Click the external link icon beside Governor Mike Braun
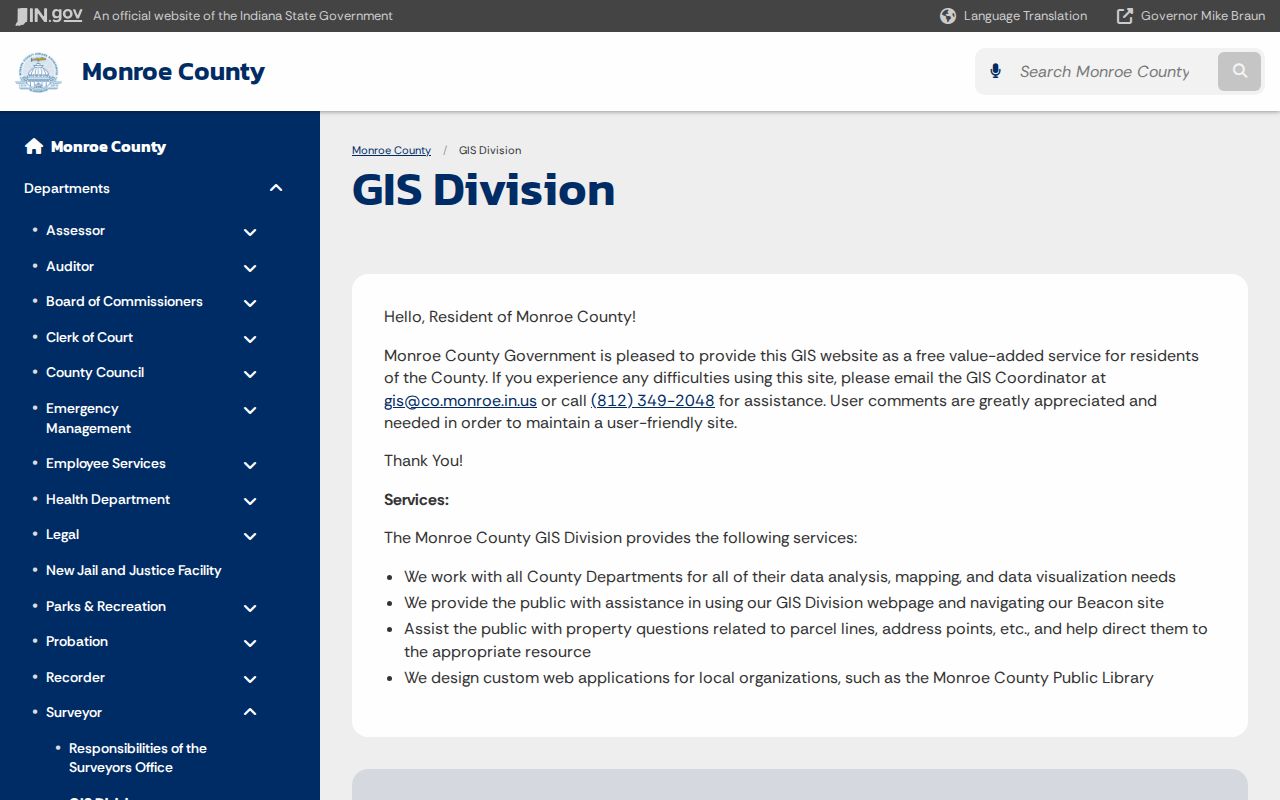The height and width of the screenshot is (800, 1280). point(1125,16)
